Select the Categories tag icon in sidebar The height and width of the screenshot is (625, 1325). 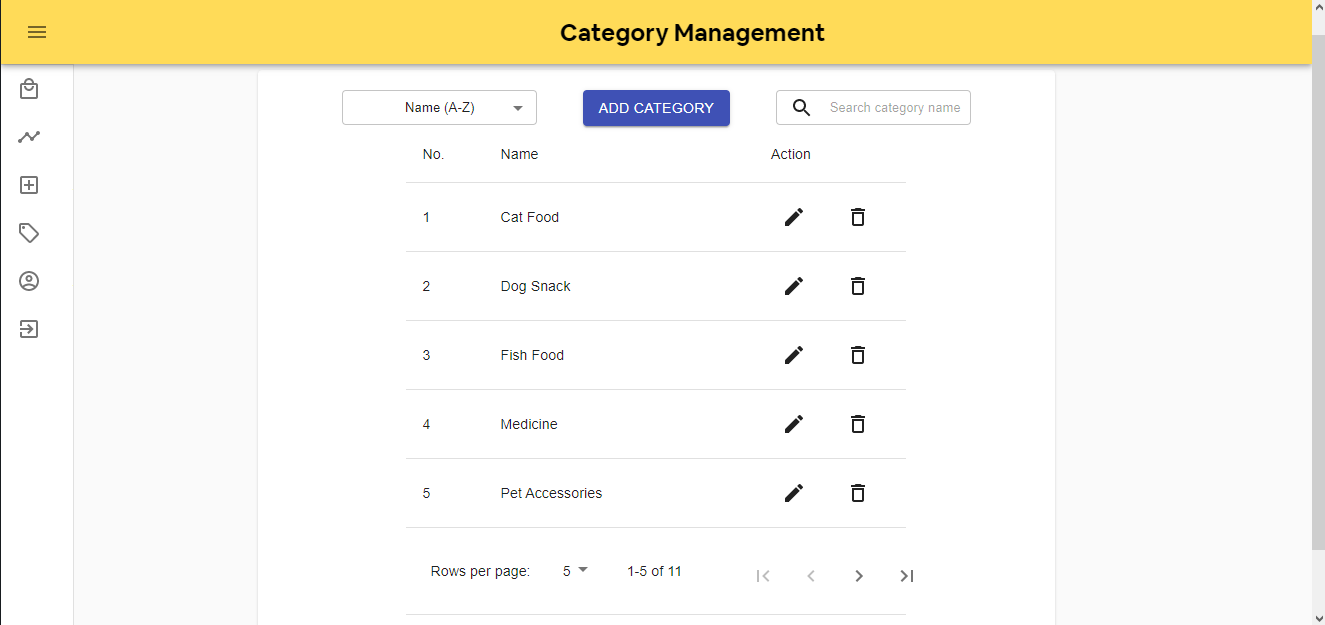pos(29,232)
